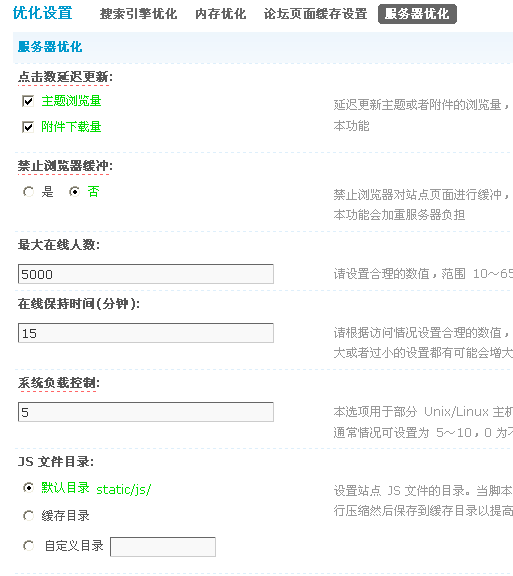Choose the 自定义目录 radio option
The height and width of the screenshot is (576, 513).
tap(28, 546)
